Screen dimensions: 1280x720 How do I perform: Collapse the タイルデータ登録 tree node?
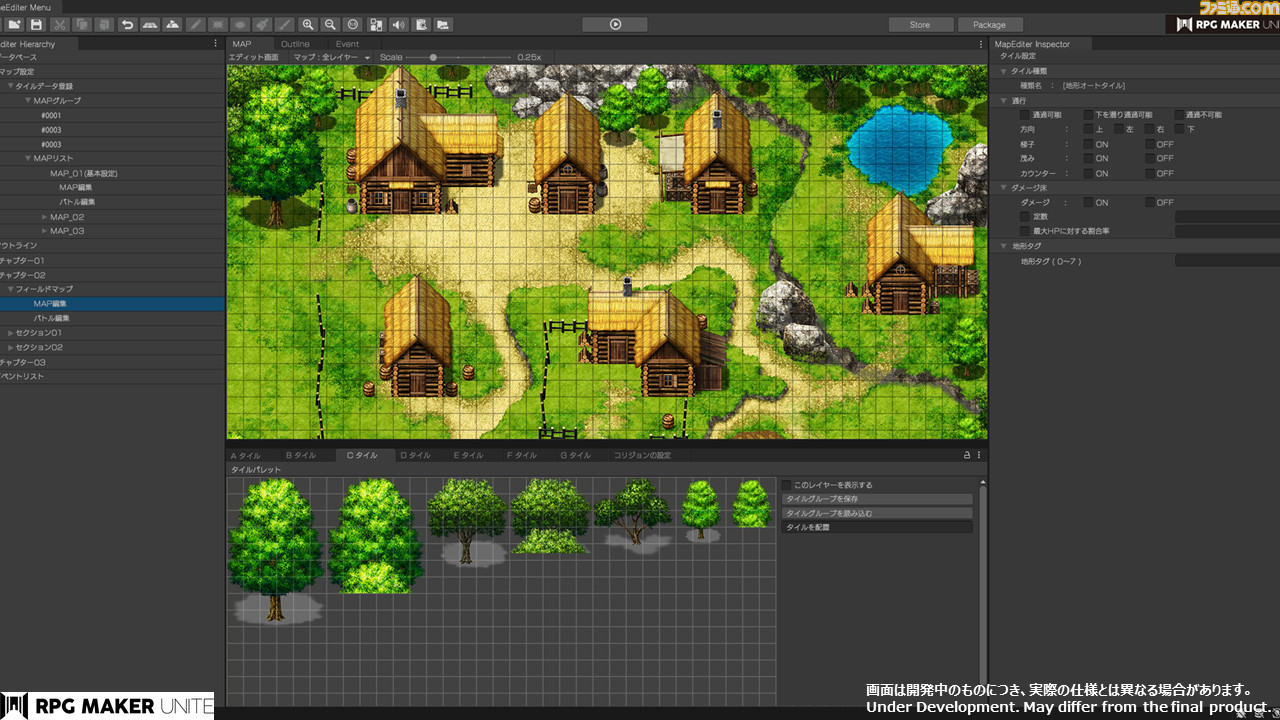[x=10, y=87]
